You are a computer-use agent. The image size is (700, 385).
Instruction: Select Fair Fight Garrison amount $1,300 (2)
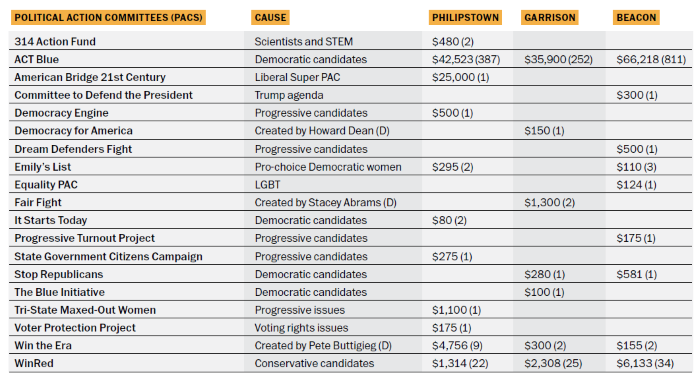click(x=550, y=203)
